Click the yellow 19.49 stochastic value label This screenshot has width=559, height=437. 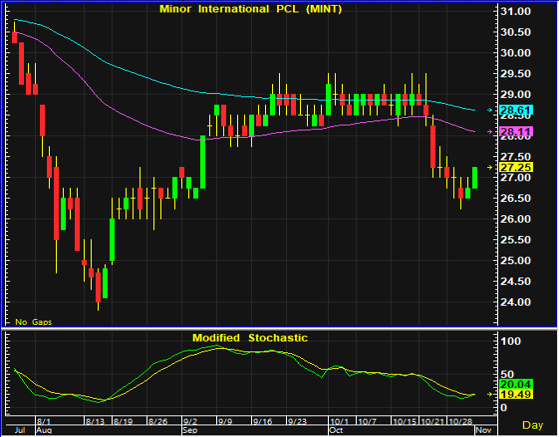pos(516,394)
